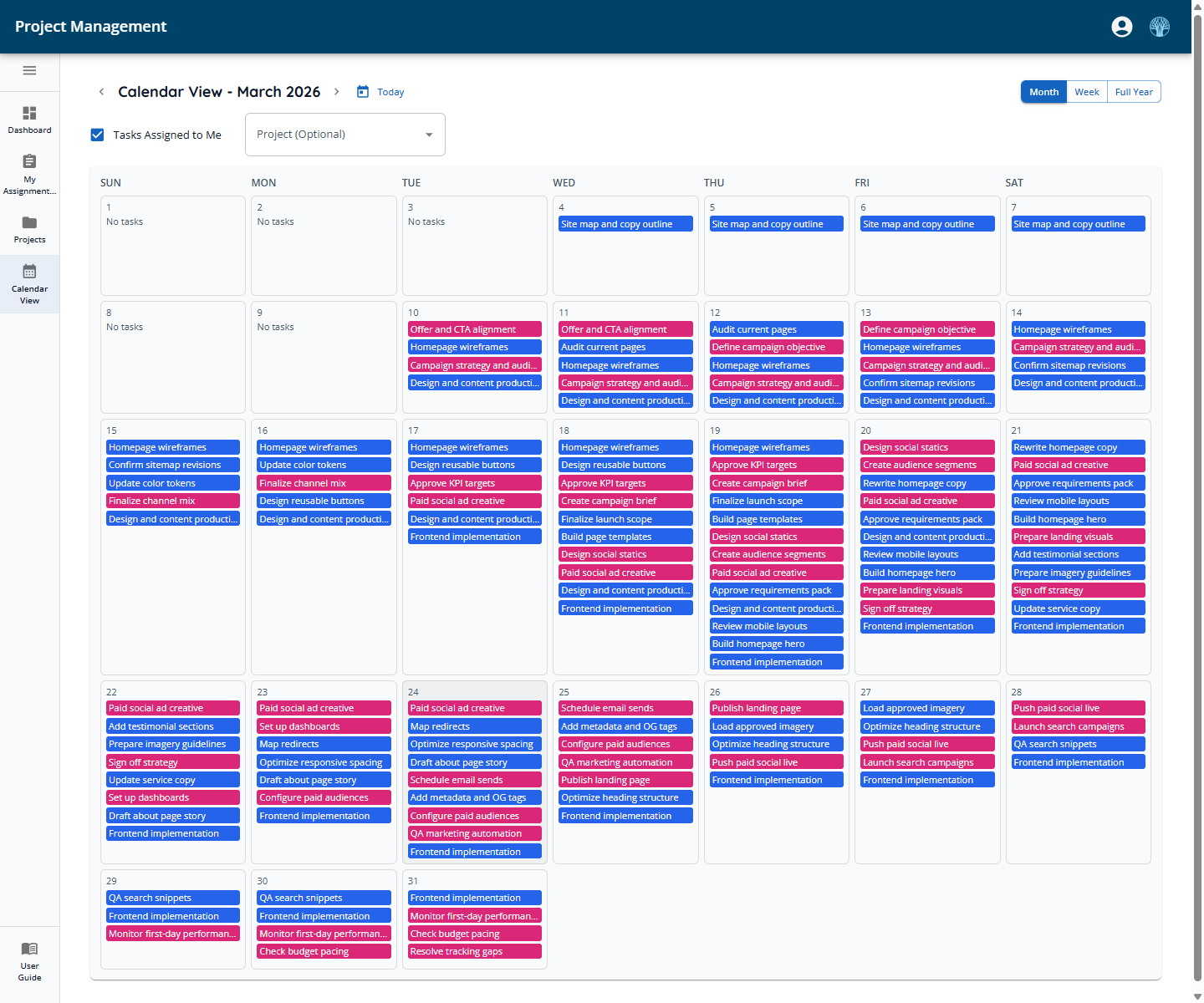Select 'Build homepage hero' on March 19
This screenshot has width=1204, height=1003.
click(x=777, y=644)
